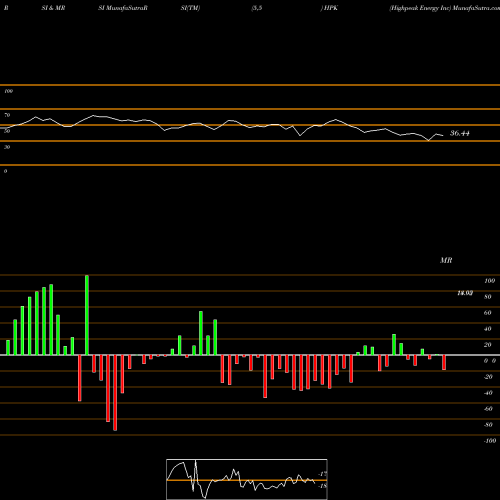
Task: Click the 'SI(TM)' header label
Action: (x=190, y=8)
